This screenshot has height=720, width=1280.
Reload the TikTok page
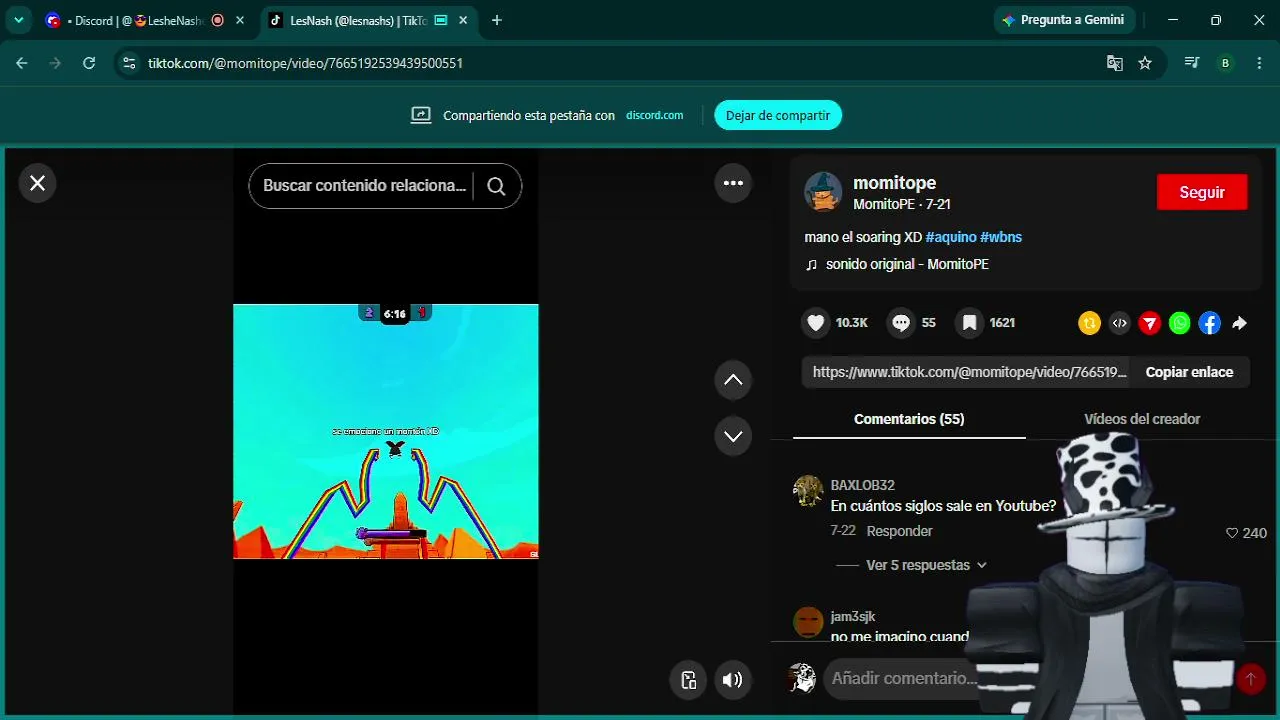(89, 63)
